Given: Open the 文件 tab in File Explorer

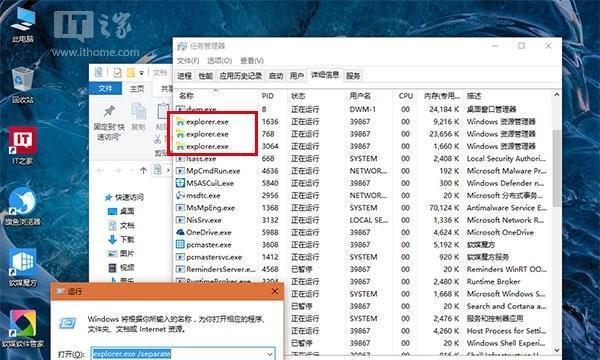Looking at the screenshot, I should (x=105, y=88).
